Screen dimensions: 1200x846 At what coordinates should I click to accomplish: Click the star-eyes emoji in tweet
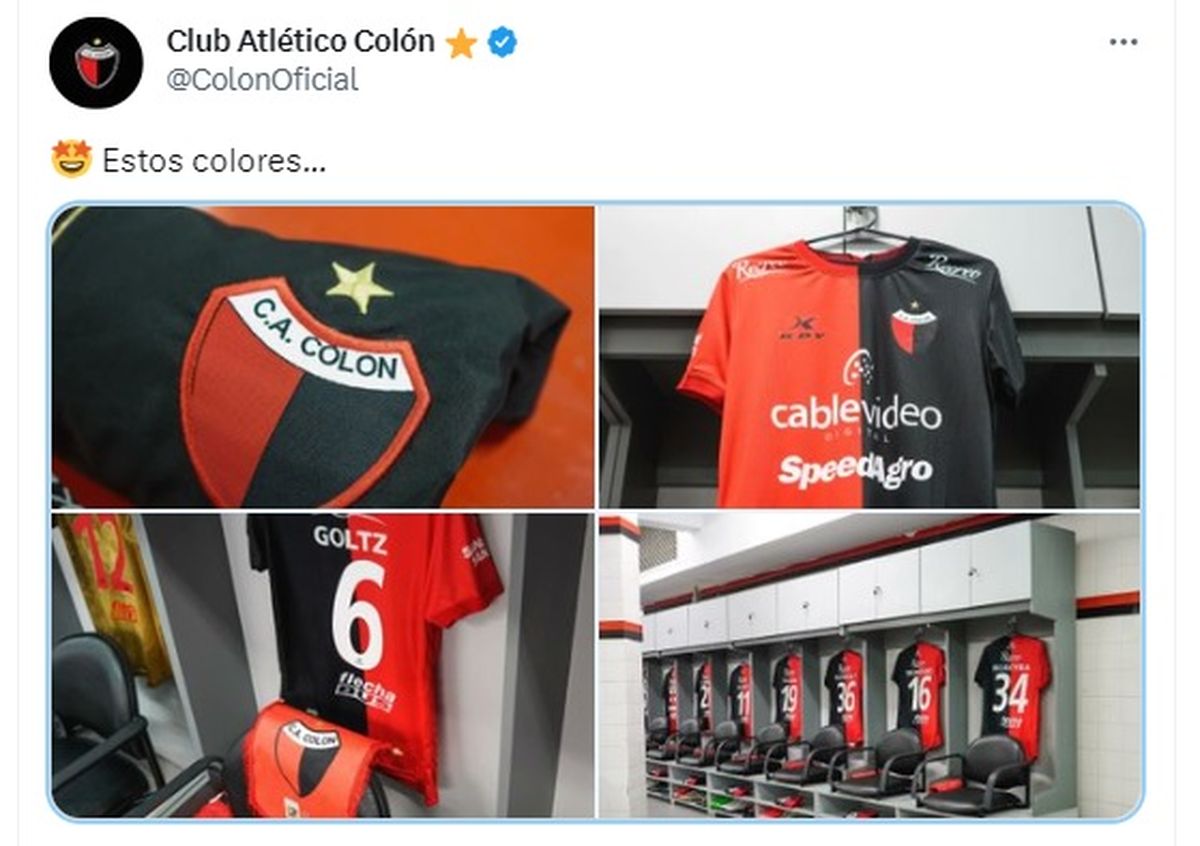71,160
